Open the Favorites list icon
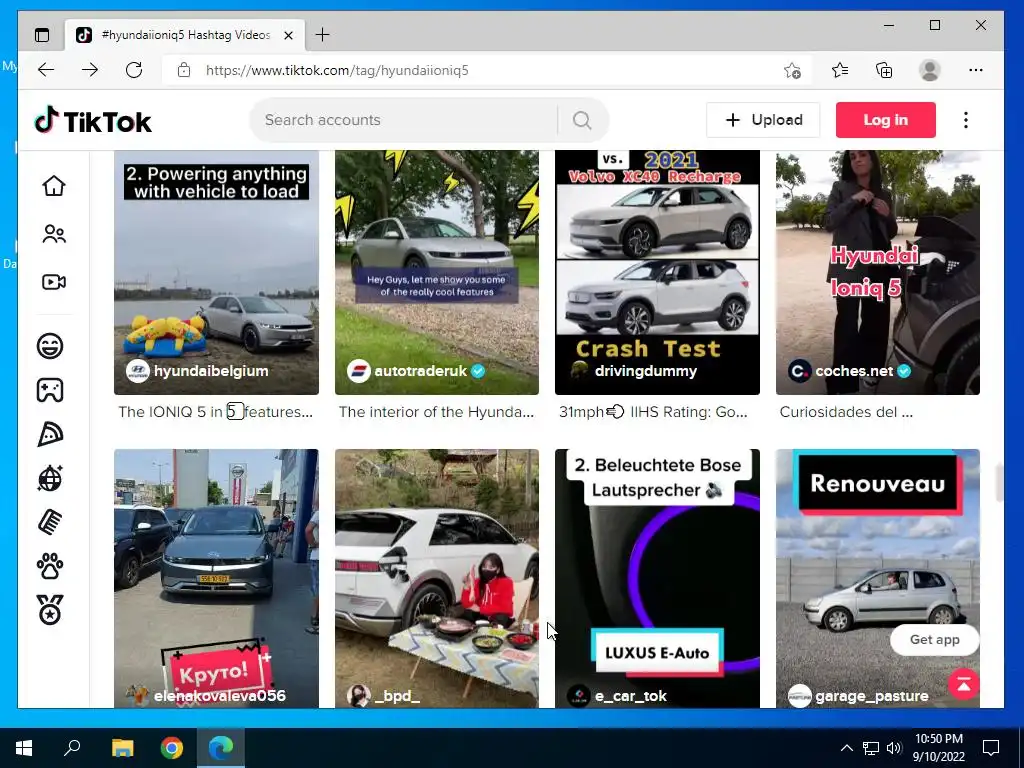 [x=840, y=70]
